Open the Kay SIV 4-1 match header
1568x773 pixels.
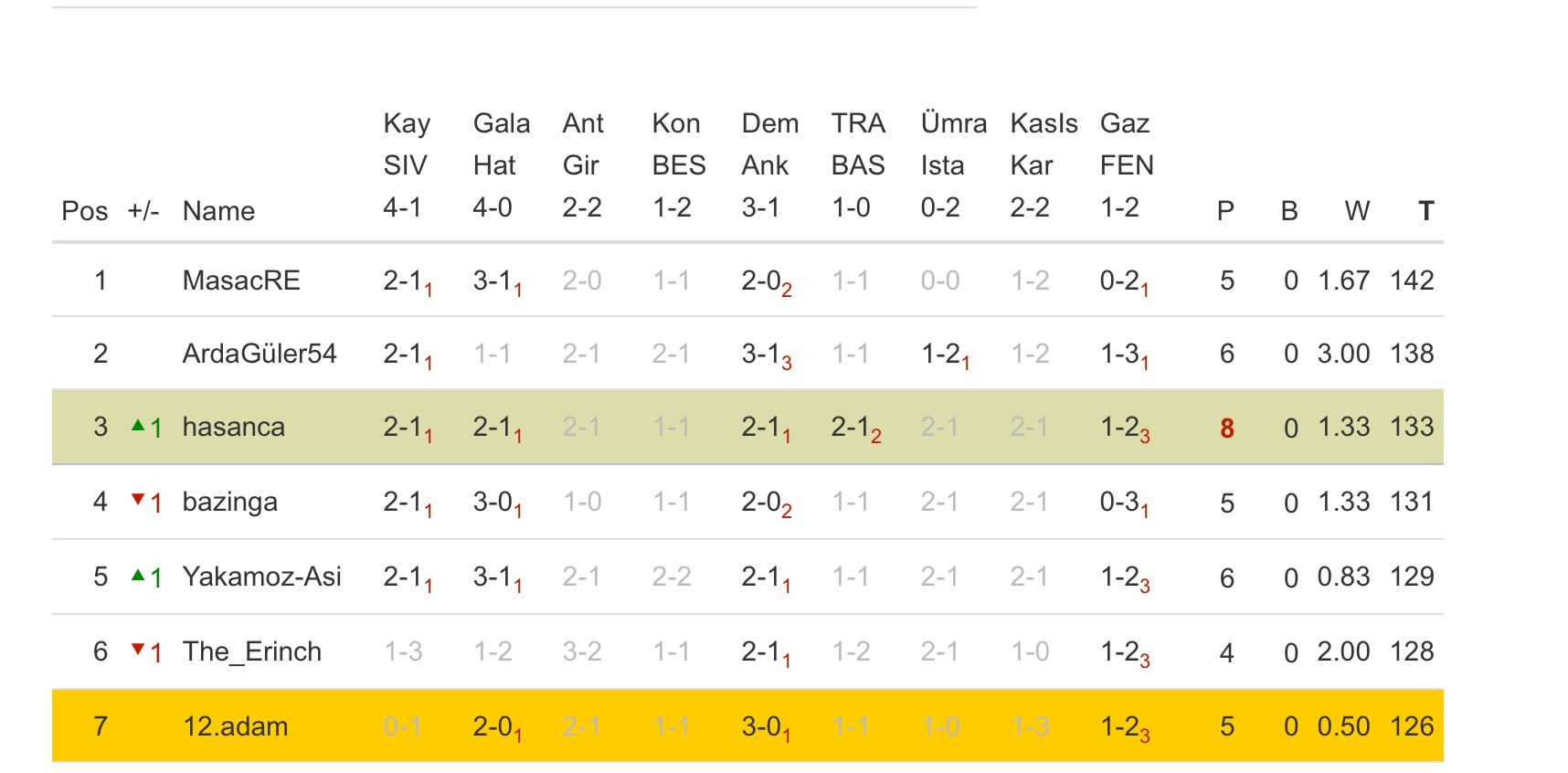tap(406, 165)
